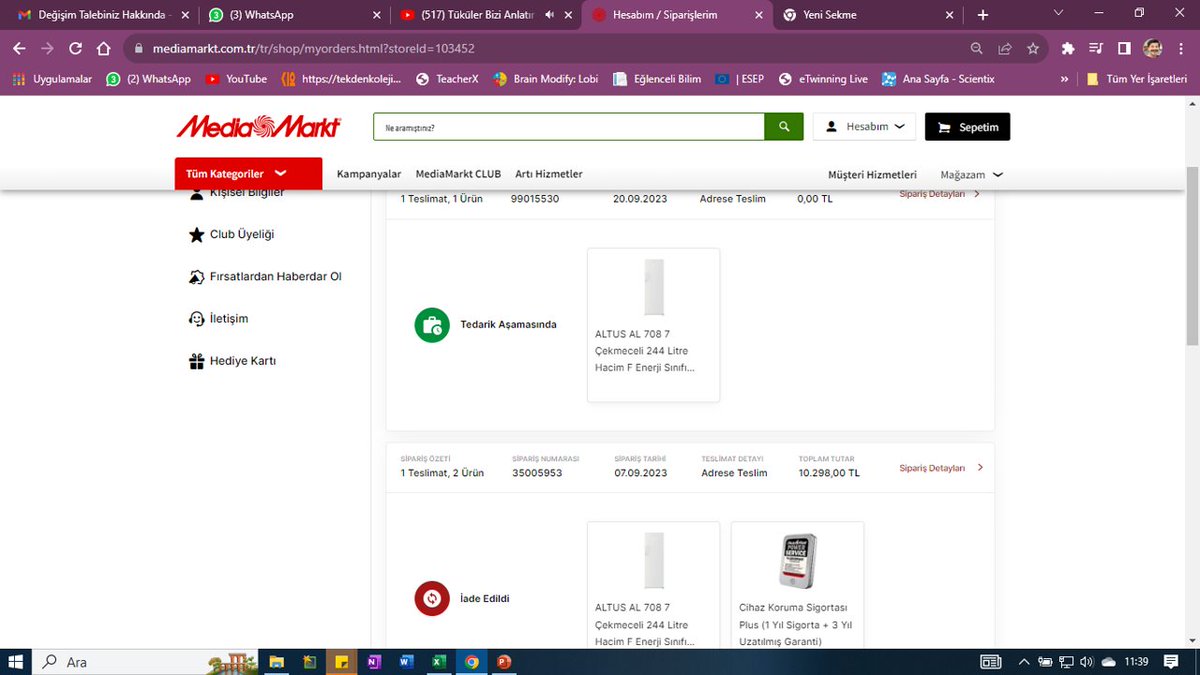Open Tüm Yer İşaretleri folder

pyautogui.click(x=1136, y=79)
